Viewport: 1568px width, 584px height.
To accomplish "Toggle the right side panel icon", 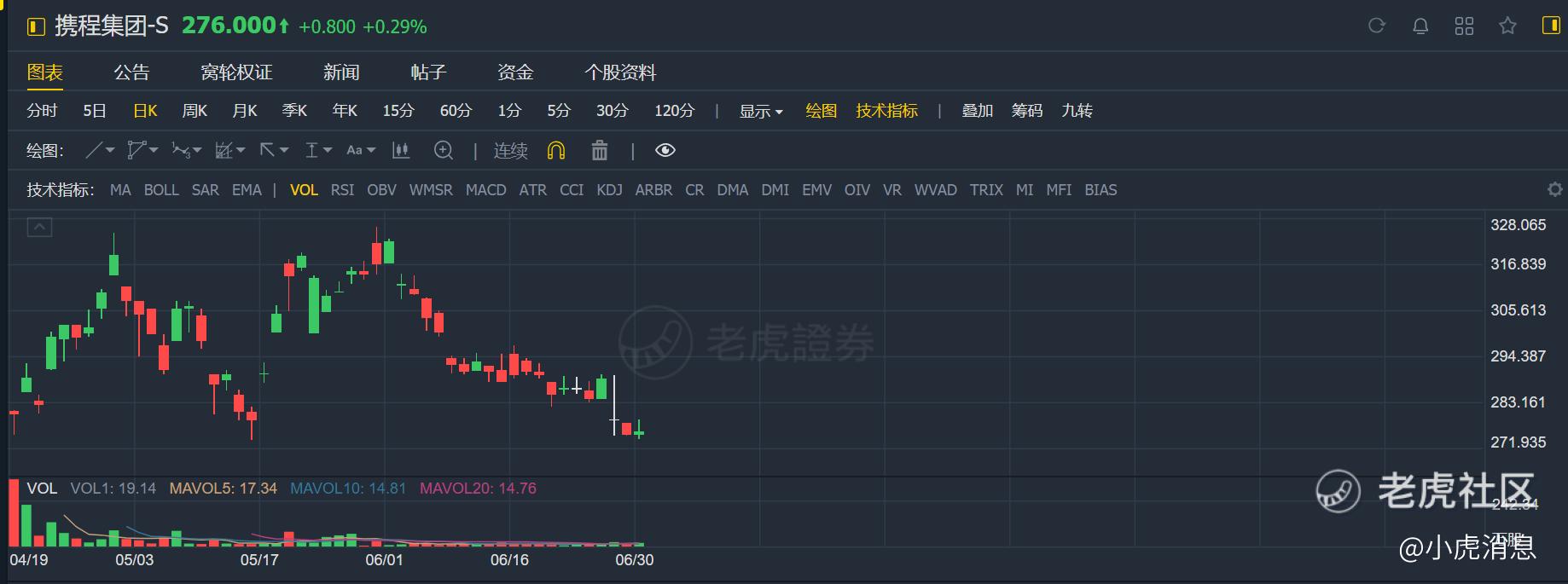I will [x=1551, y=26].
